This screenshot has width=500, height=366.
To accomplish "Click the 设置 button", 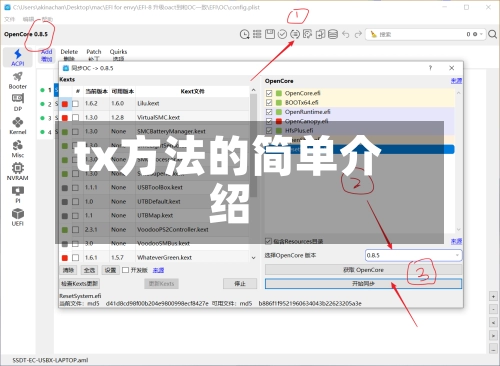I will click(x=110, y=270).
